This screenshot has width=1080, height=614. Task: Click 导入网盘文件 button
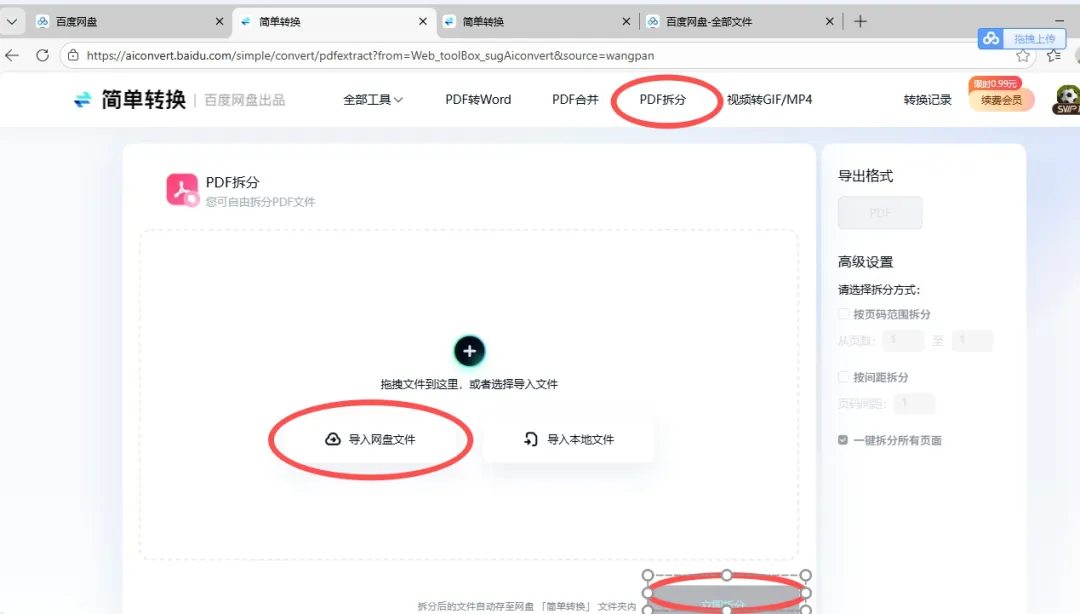[x=371, y=439]
